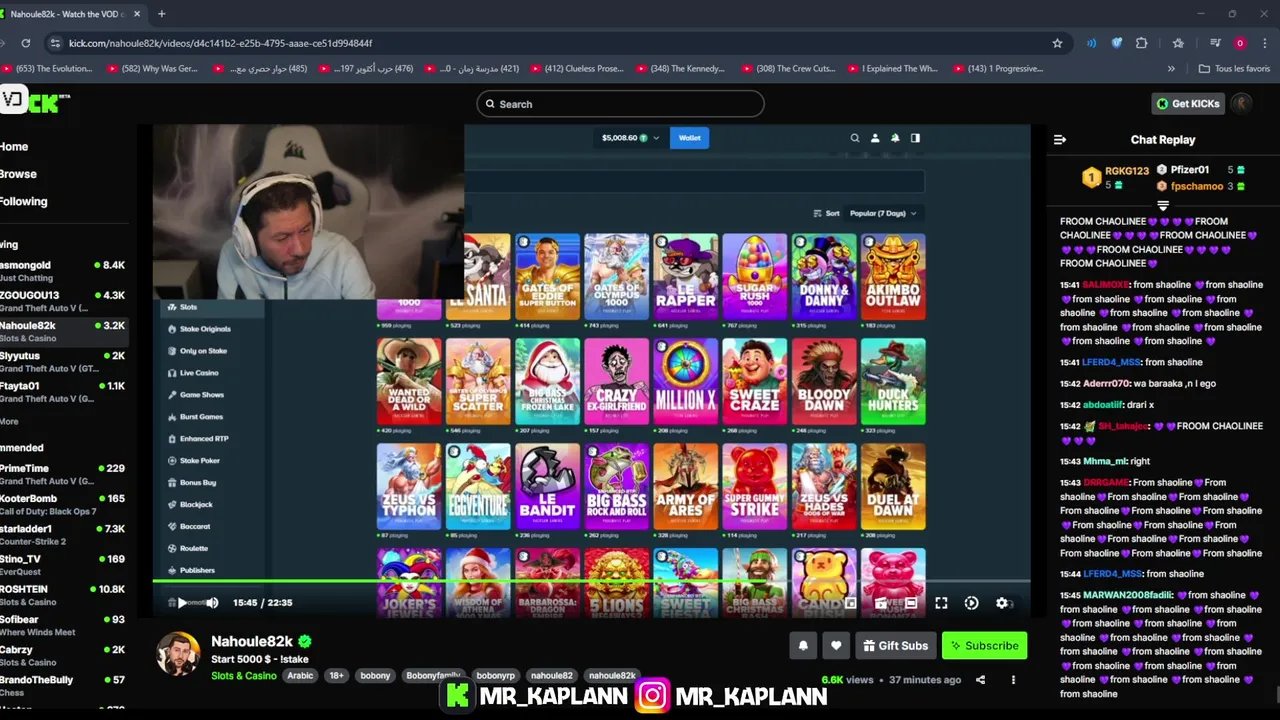The width and height of the screenshot is (1280, 720).
Task: Open the Akimbo Outlaw game thumbnail
Action: tap(893, 276)
